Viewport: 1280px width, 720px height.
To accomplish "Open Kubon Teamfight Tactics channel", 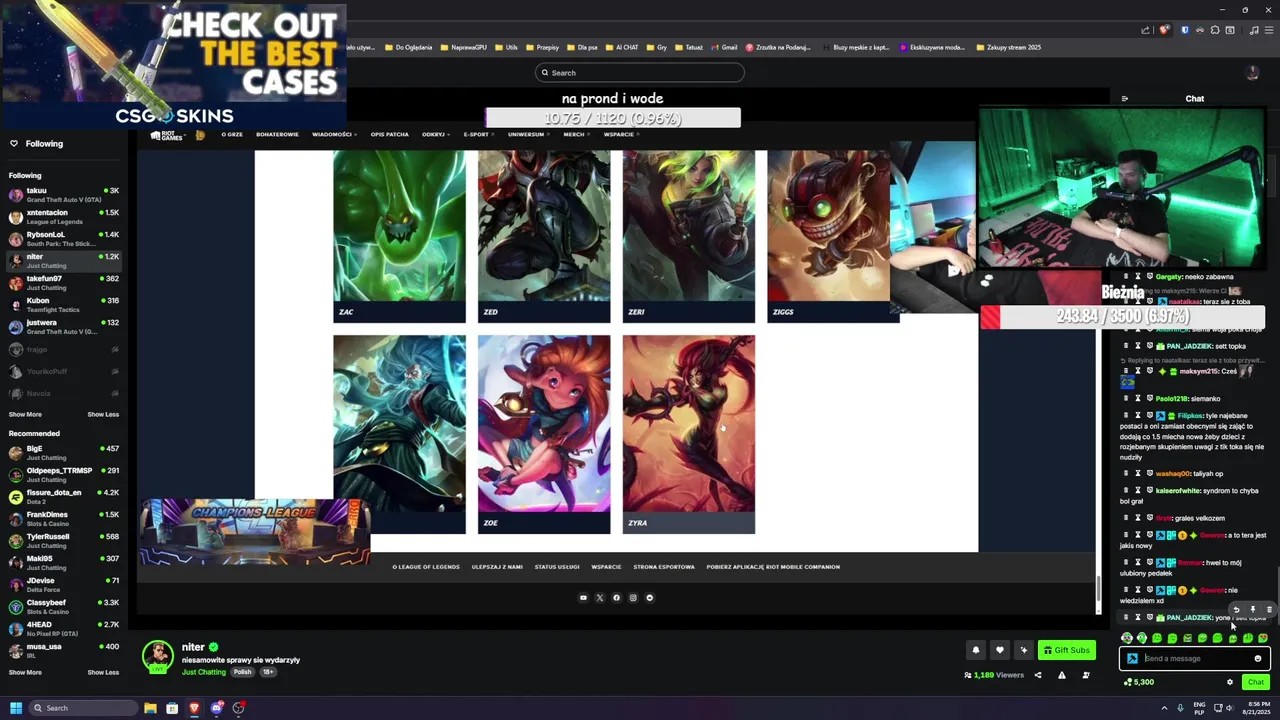I will [x=64, y=304].
